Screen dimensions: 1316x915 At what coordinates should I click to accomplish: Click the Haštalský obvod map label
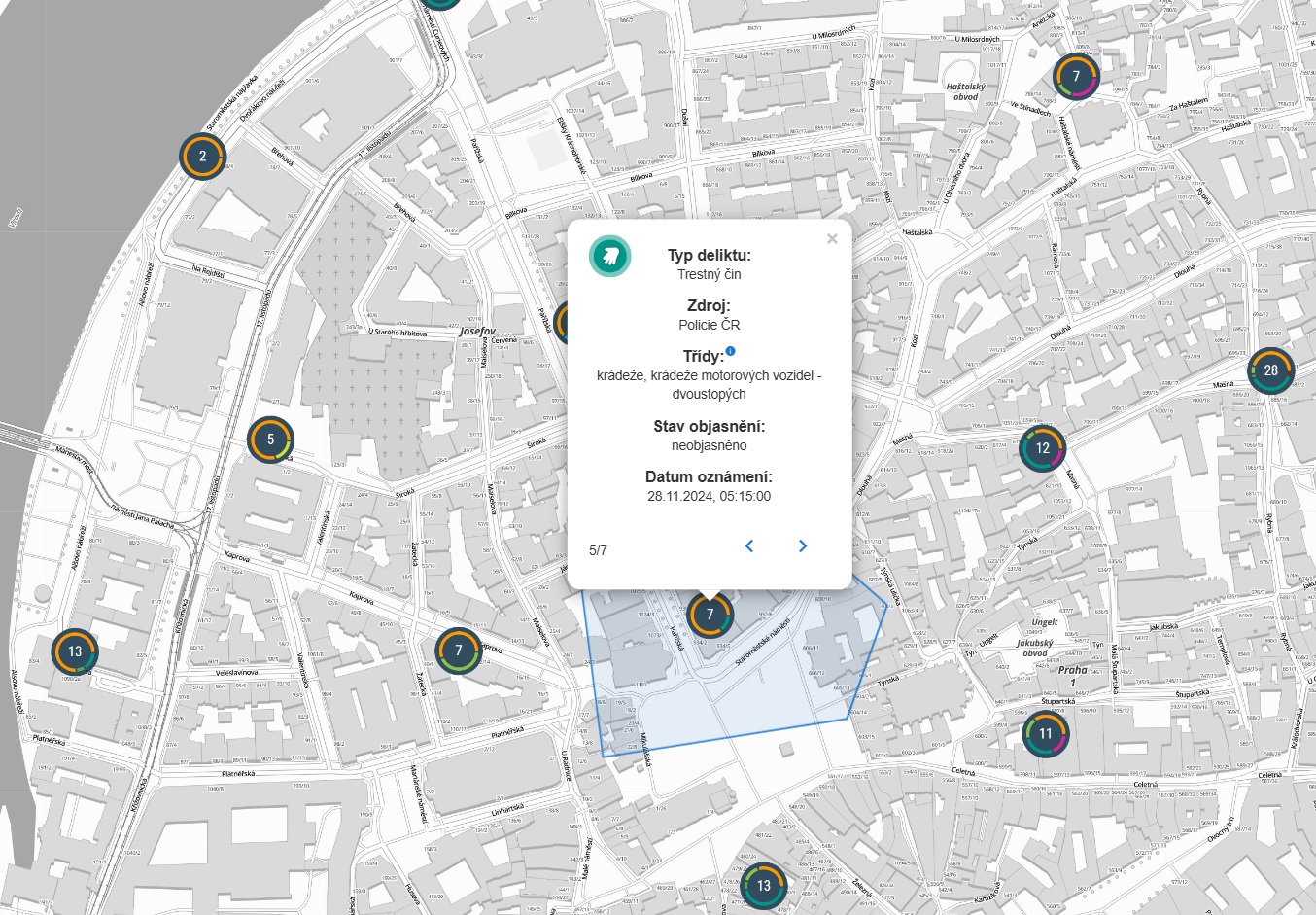tap(965, 91)
